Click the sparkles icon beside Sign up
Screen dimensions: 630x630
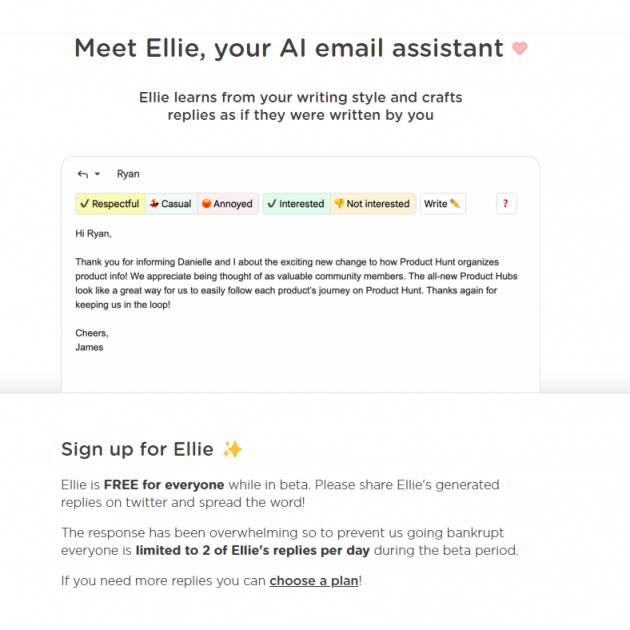tap(232, 449)
